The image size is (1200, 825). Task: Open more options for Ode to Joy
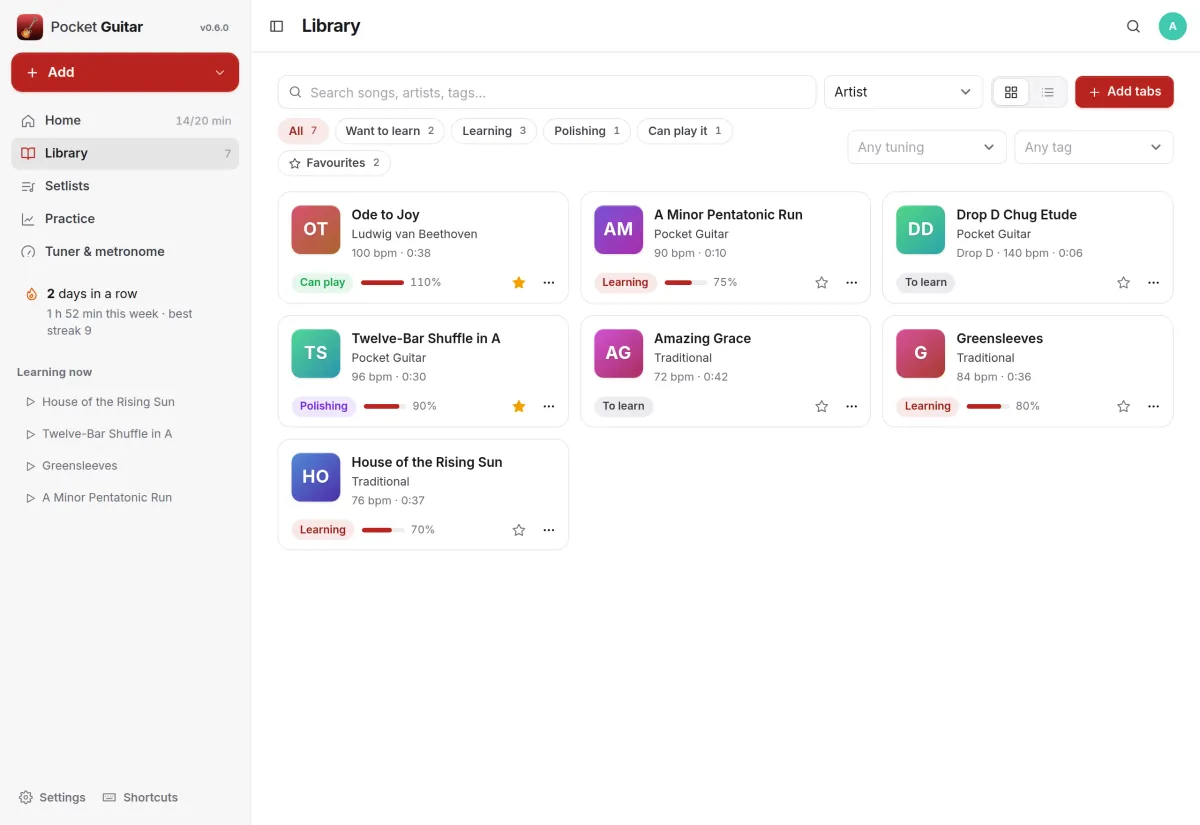click(x=549, y=283)
